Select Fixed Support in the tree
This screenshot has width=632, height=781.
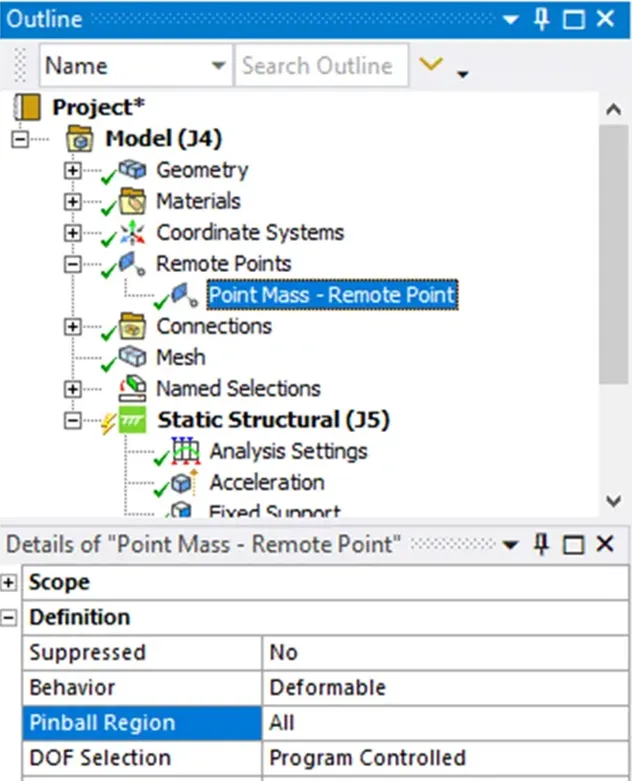click(x=274, y=511)
